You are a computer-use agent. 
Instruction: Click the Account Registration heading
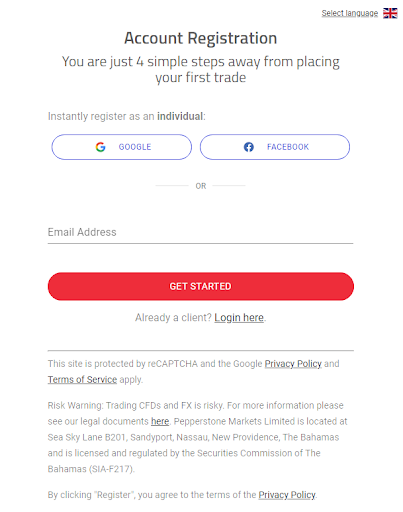click(x=201, y=38)
